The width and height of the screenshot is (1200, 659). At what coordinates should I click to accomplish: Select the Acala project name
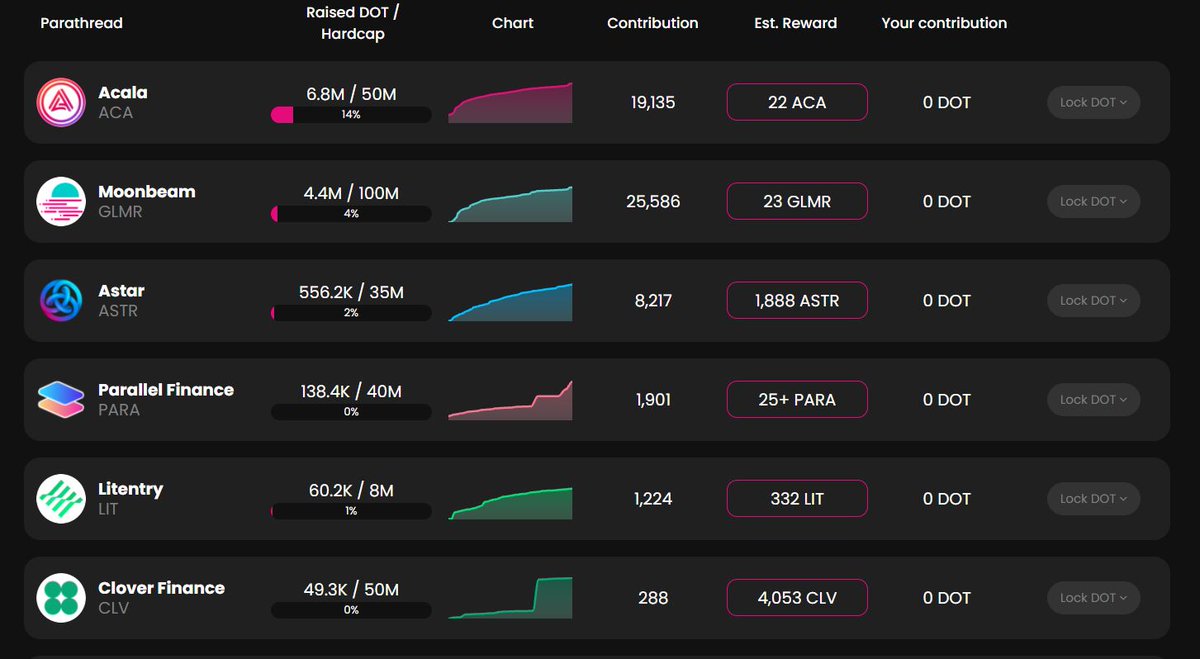point(123,92)
